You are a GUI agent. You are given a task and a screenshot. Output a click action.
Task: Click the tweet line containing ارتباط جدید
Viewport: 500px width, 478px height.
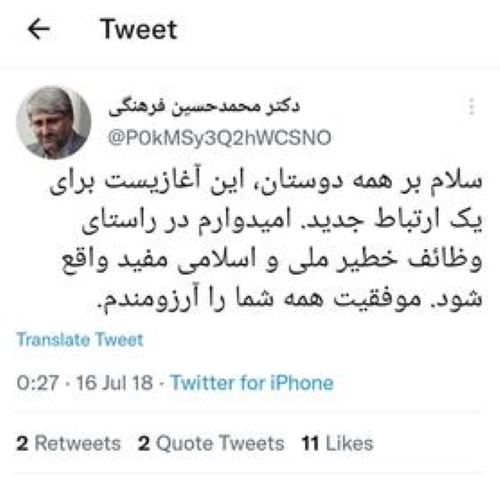click(282, 221)
